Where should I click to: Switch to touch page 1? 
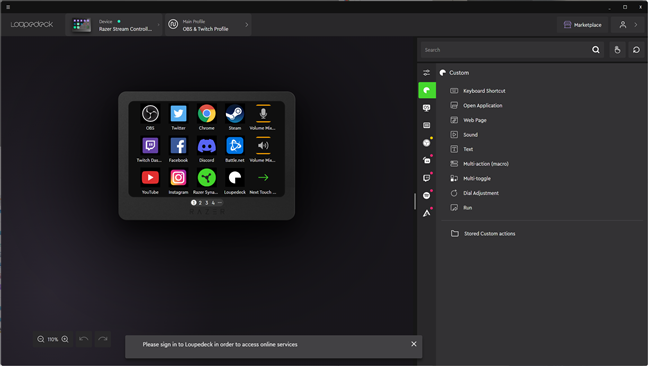[193, 202]
